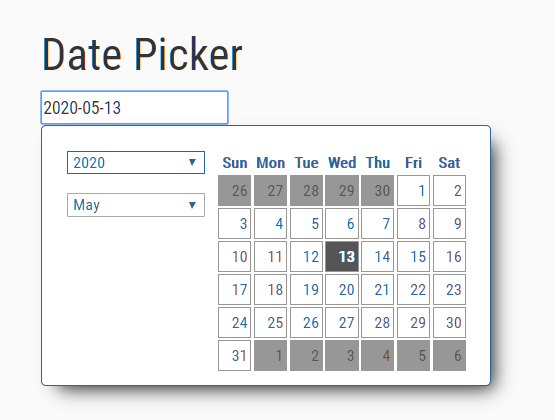Open the May month dropdown
Screen dimensions: 555x420
coord(136,205)
